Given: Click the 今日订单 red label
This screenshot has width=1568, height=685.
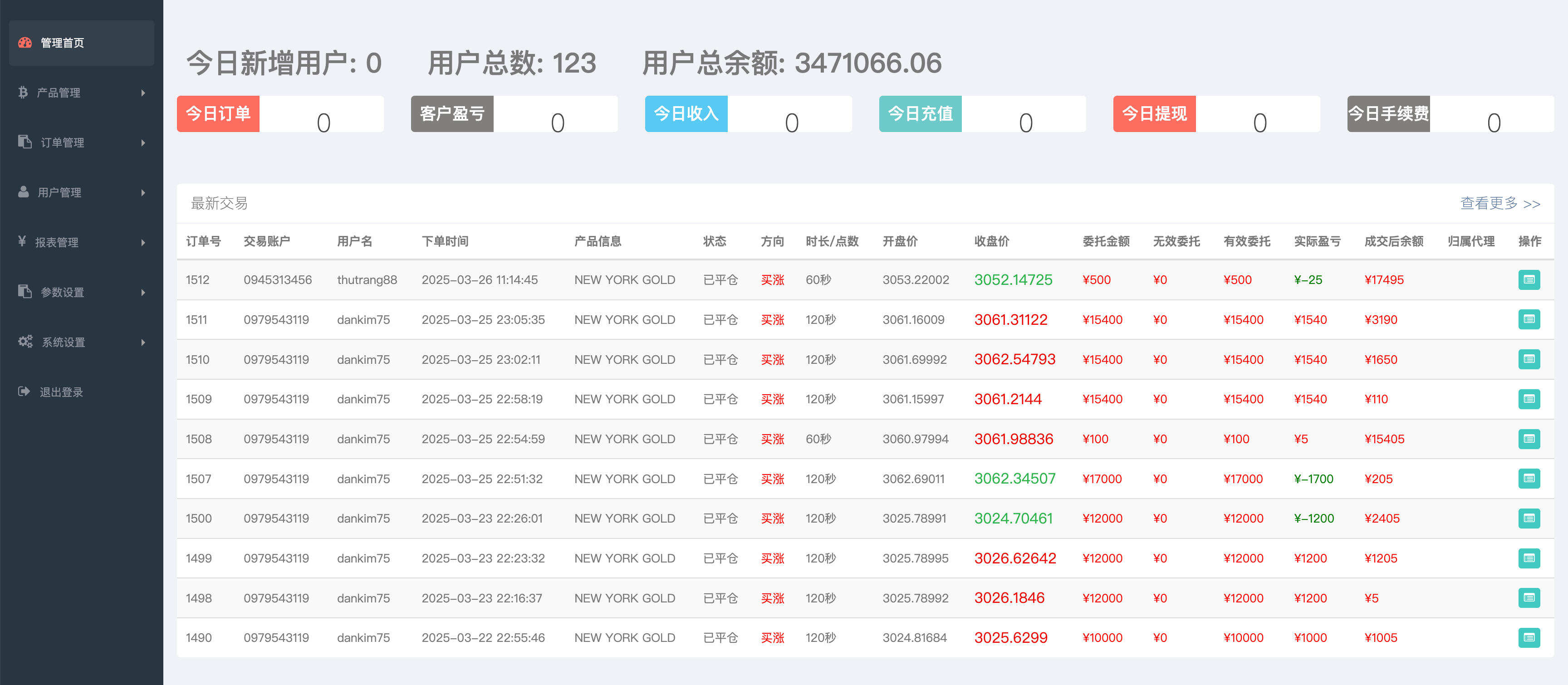Looking at the screenshot, I should tap(218, 114).
